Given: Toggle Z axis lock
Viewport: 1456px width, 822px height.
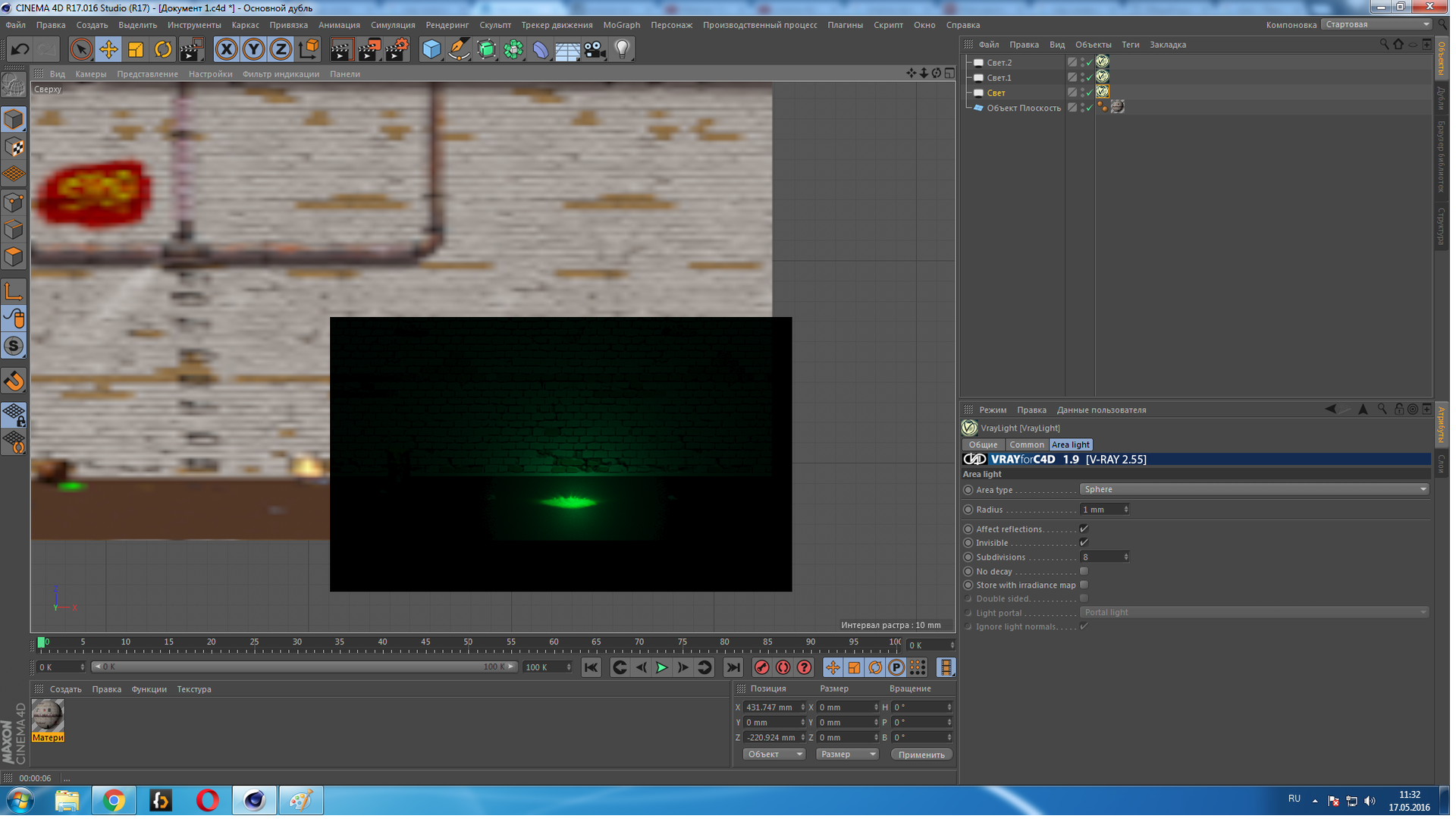Looking at the screenshot, I should [281, 50].
